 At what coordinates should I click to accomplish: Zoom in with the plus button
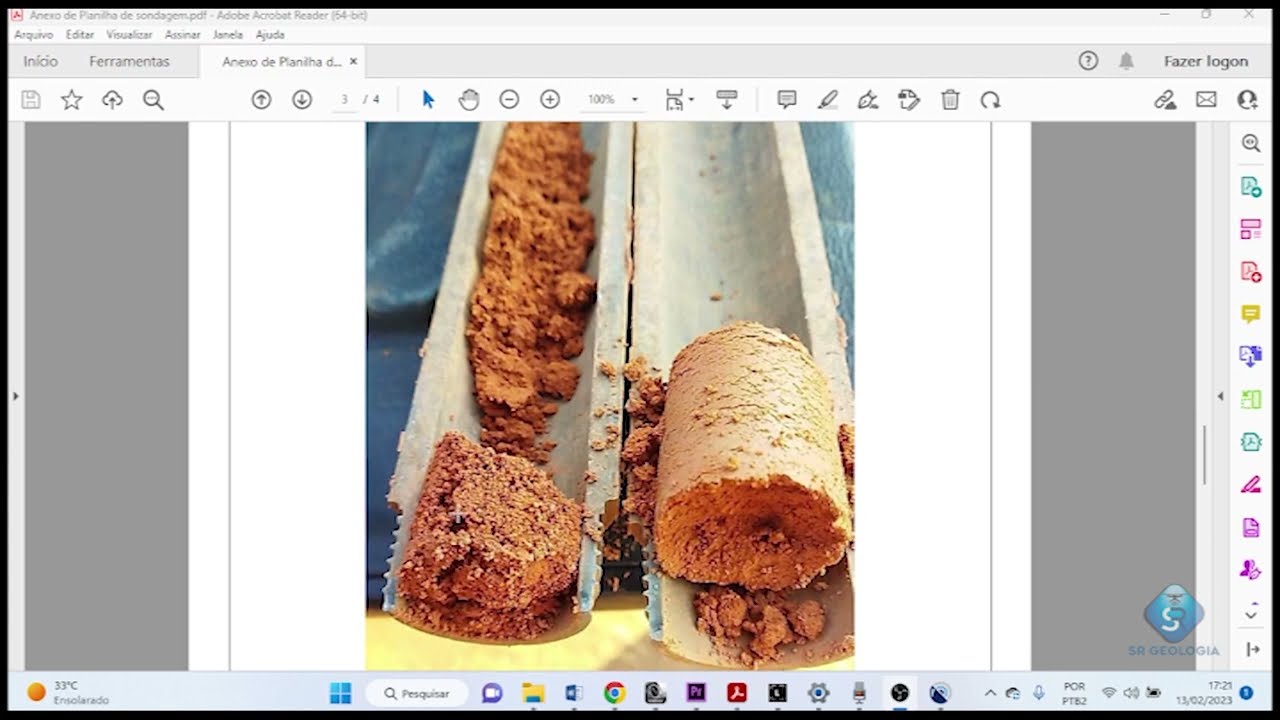click(x=550, y=100)
